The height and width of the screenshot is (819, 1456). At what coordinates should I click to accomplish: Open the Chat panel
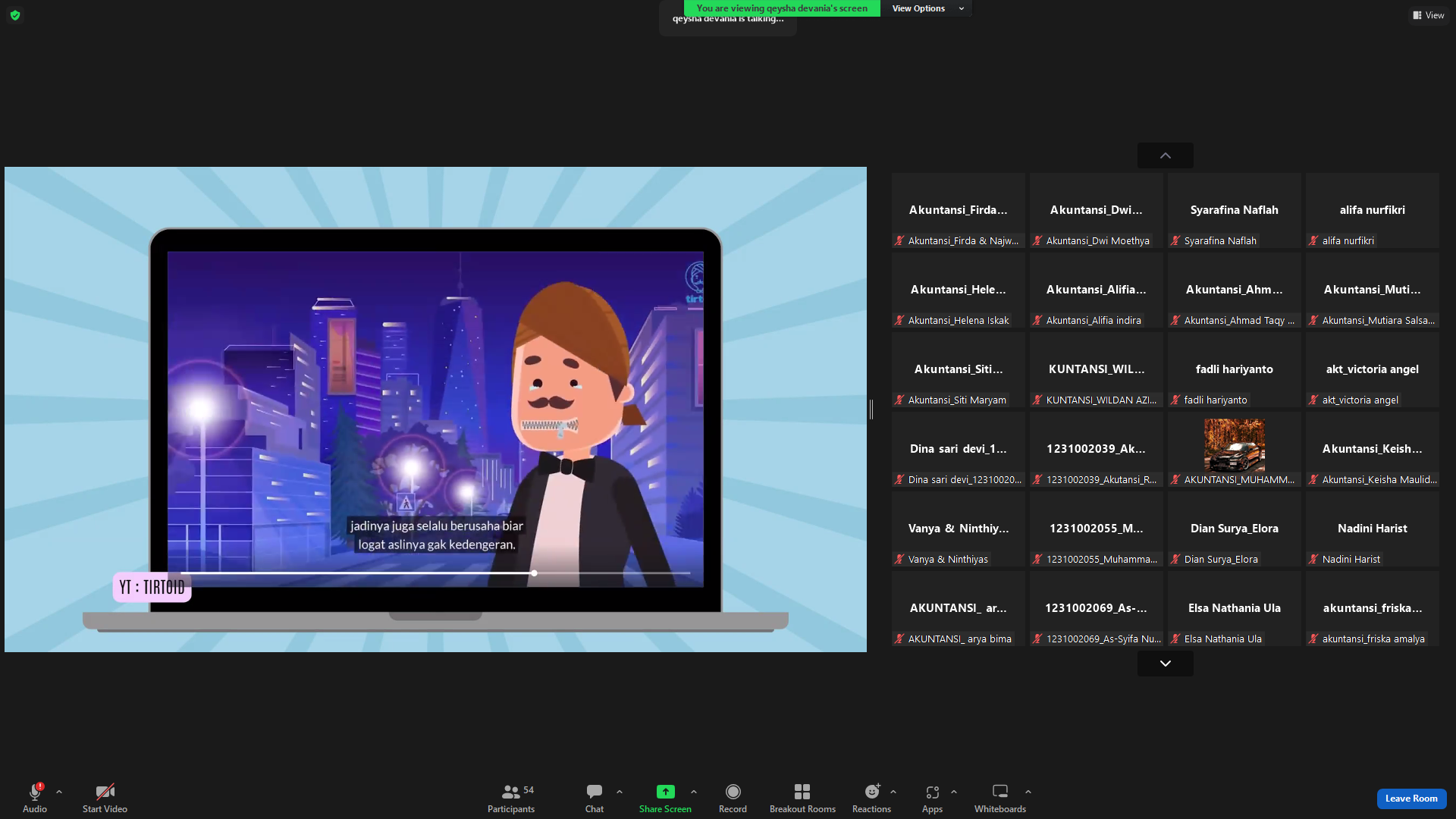(x=595, y=798)
